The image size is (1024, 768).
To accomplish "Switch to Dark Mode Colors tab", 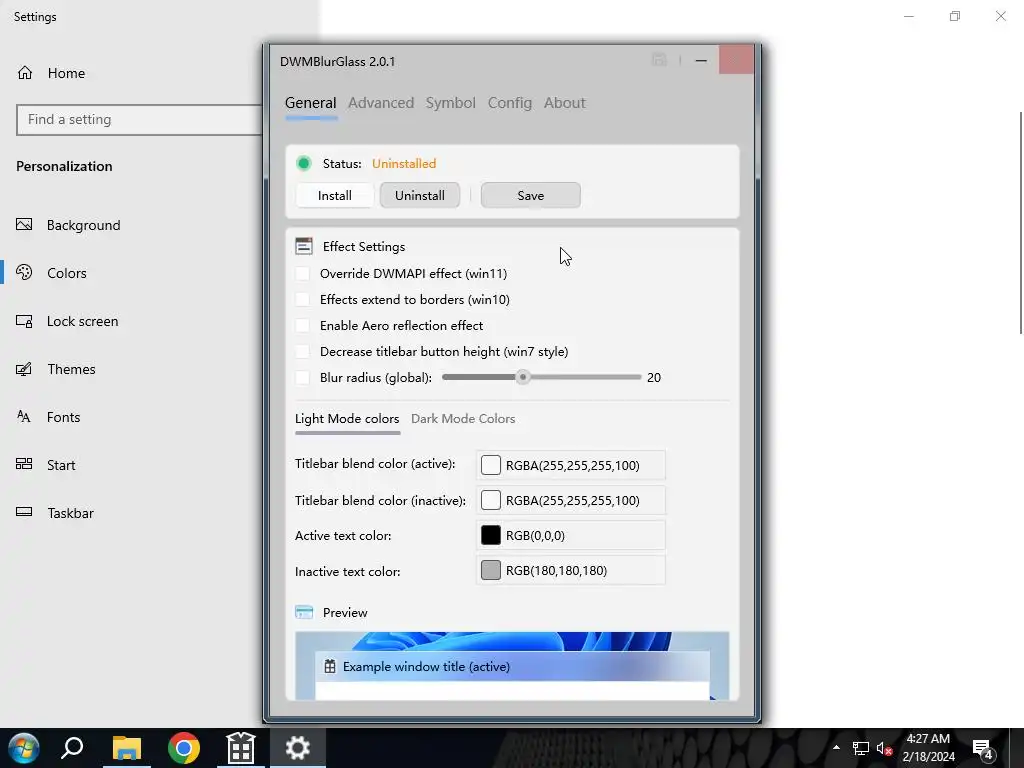I will pyautogui.click(x=463, y=419).
